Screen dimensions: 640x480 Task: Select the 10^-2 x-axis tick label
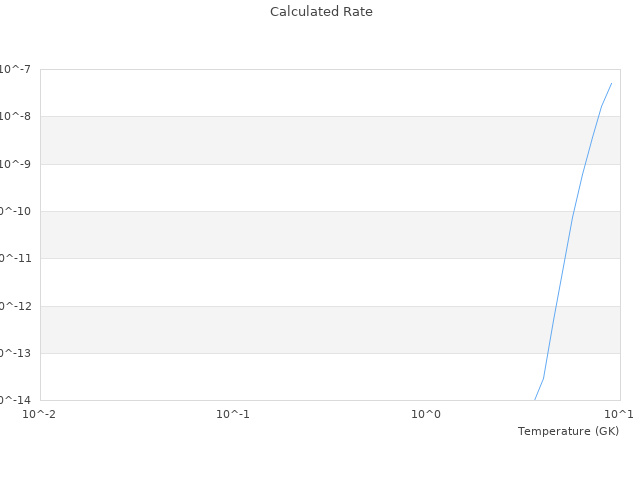coord(40,414)
